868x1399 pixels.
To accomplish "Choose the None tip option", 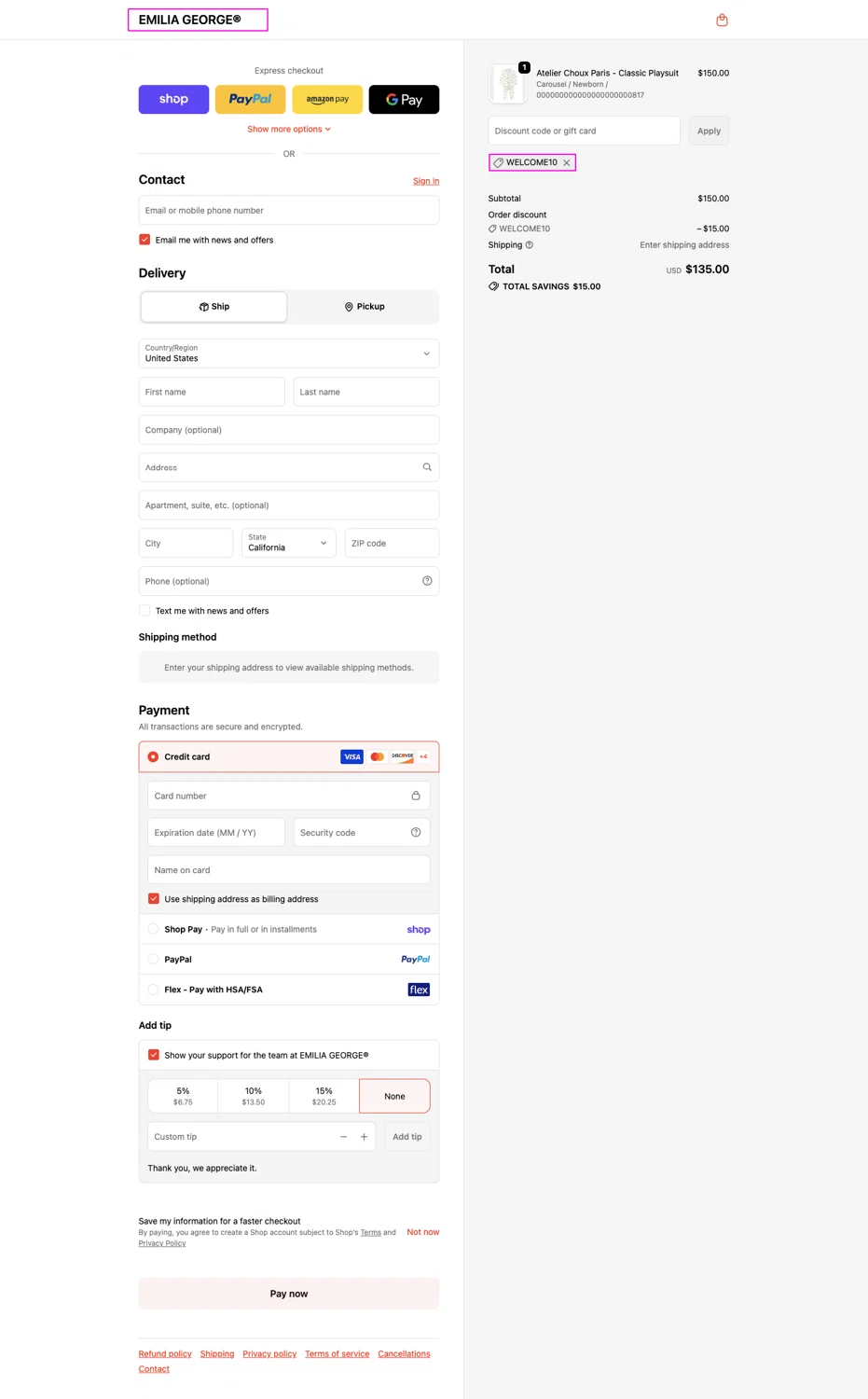I will tap(394, 1096).
